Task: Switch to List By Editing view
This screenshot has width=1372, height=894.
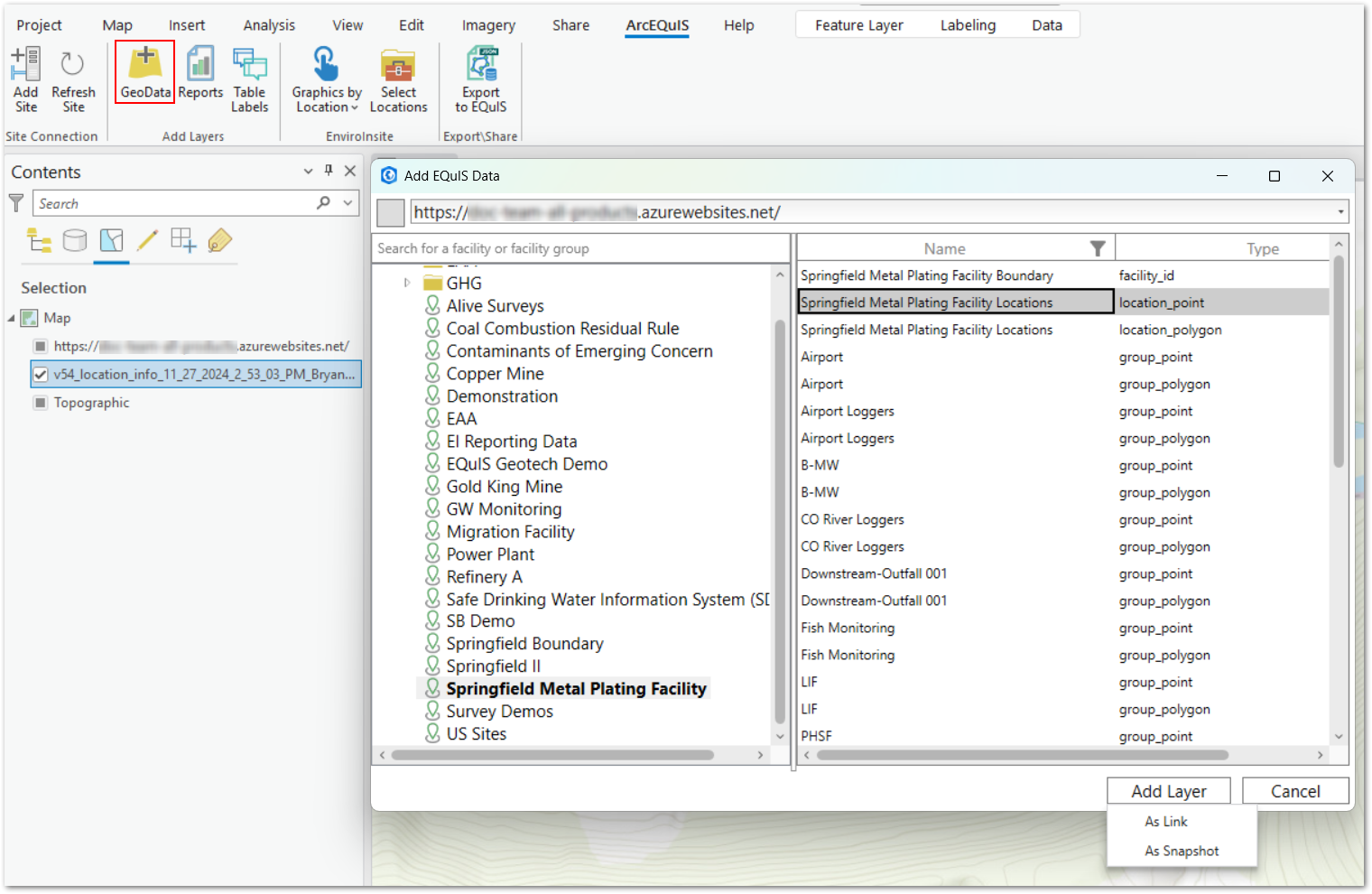Action: 147,240
